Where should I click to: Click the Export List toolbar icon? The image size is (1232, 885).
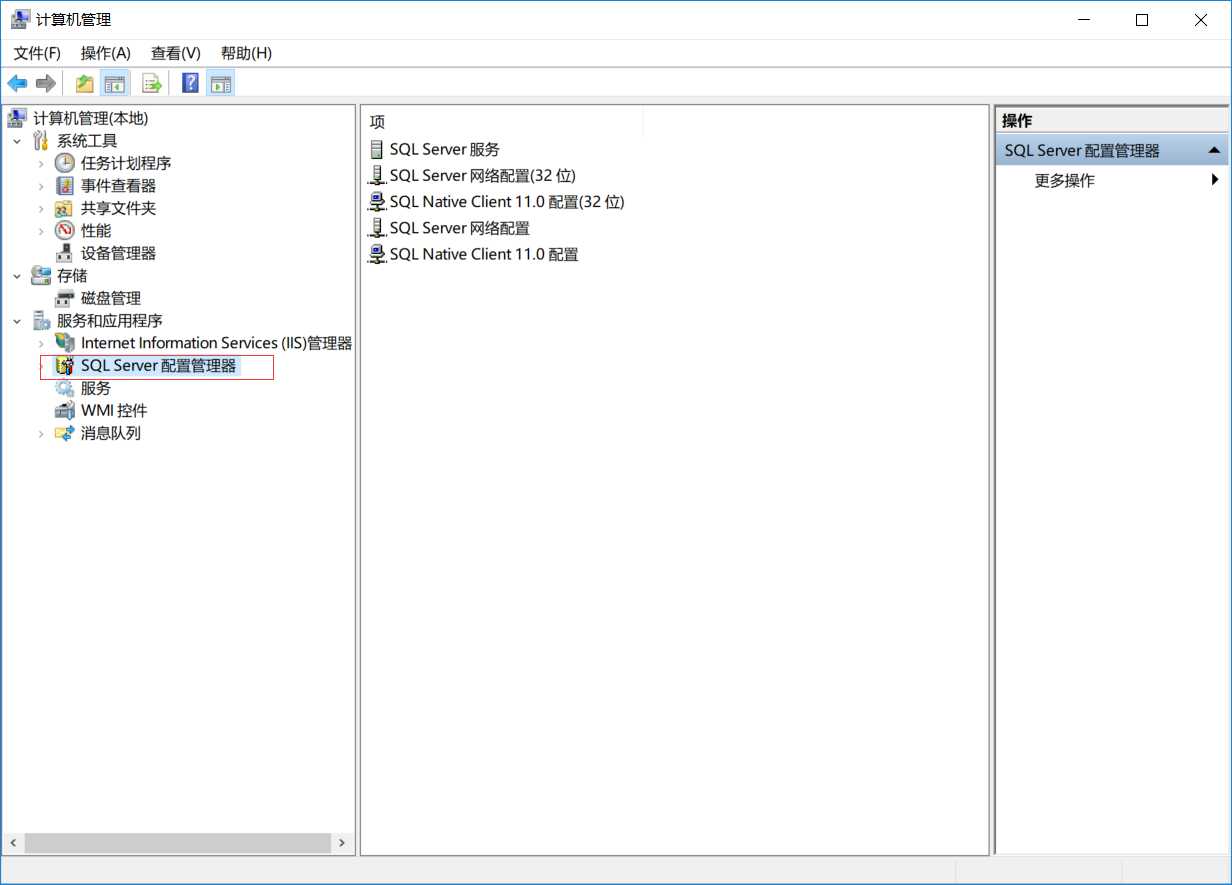click(x=151, y=83)
